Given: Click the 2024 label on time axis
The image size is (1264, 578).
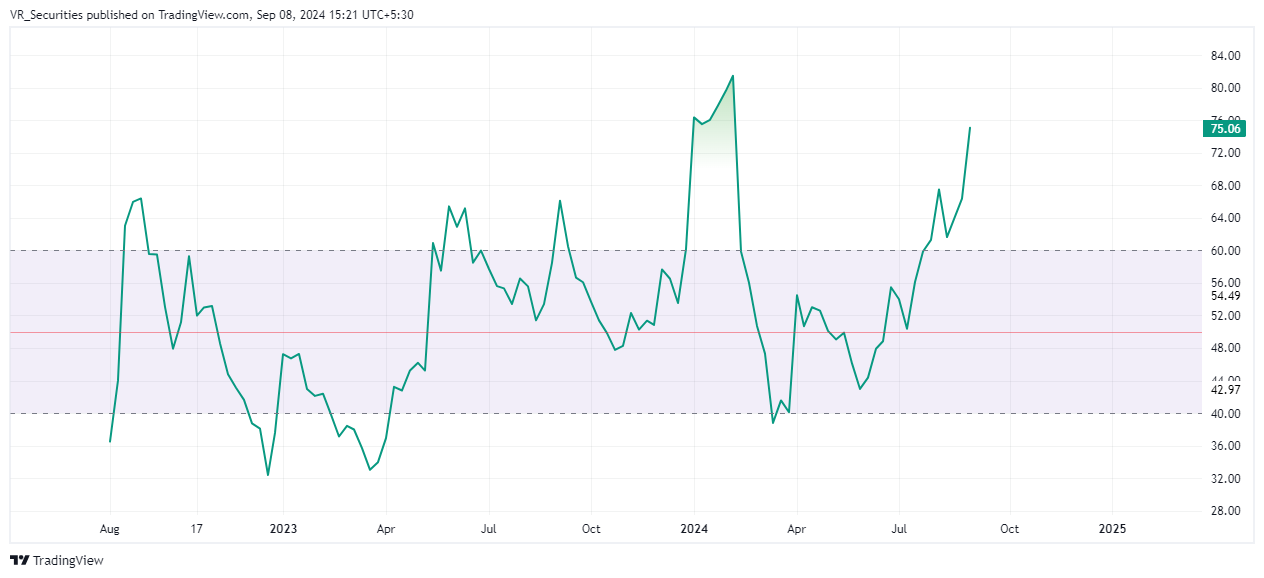Looking at the screenshot, I should [x=694, y=528].
